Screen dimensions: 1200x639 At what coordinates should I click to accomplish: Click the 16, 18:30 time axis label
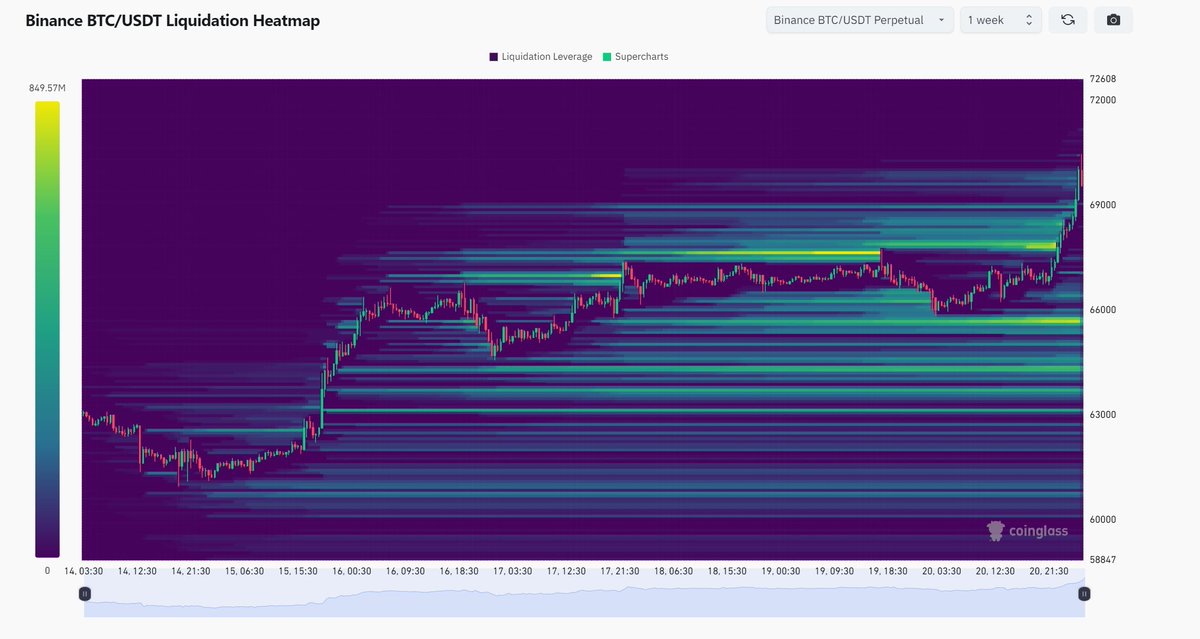click(x=459, y=571)
